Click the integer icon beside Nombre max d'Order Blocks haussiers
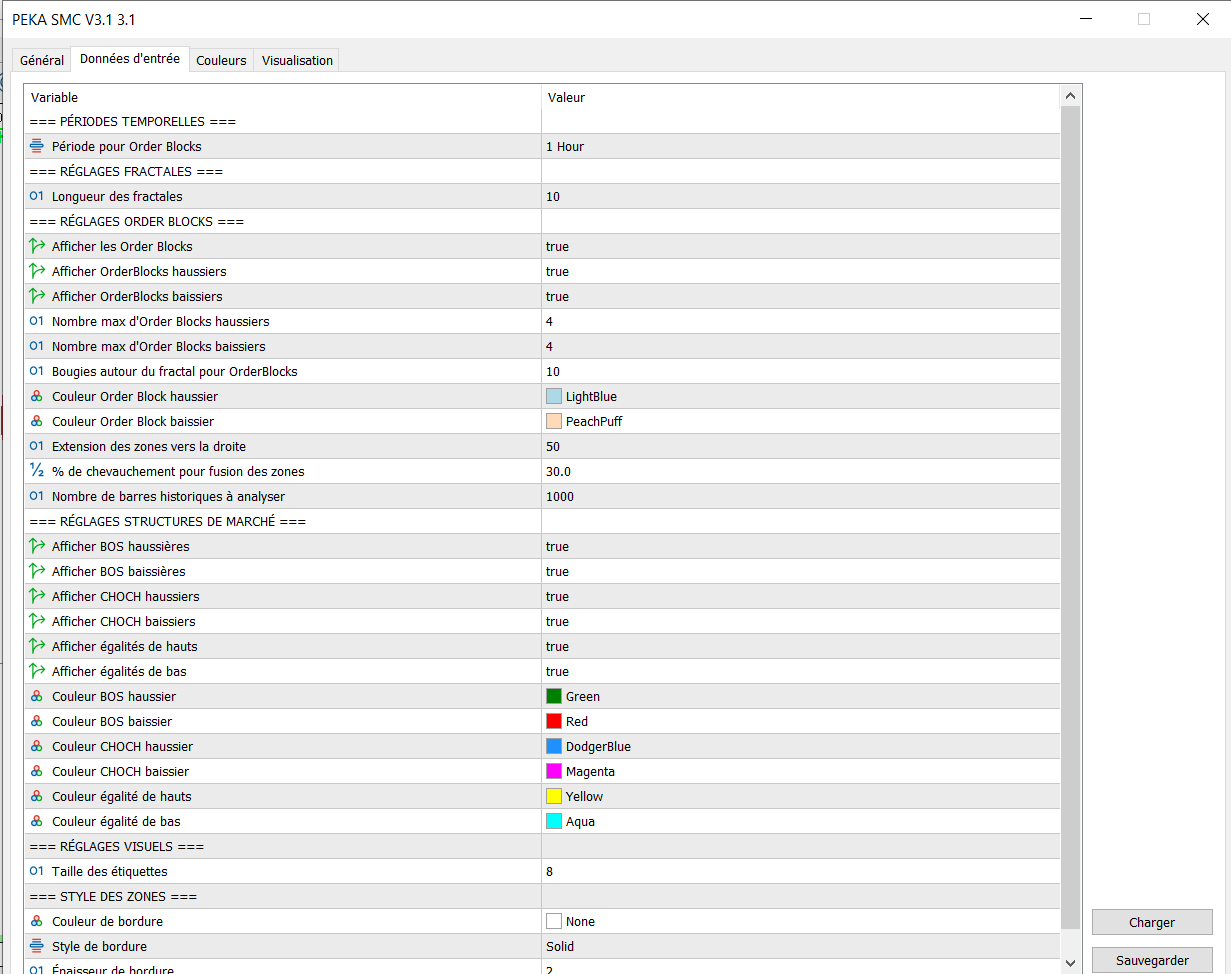The height and width of the screenshot is (974, 1231). (x=37, y=321)
